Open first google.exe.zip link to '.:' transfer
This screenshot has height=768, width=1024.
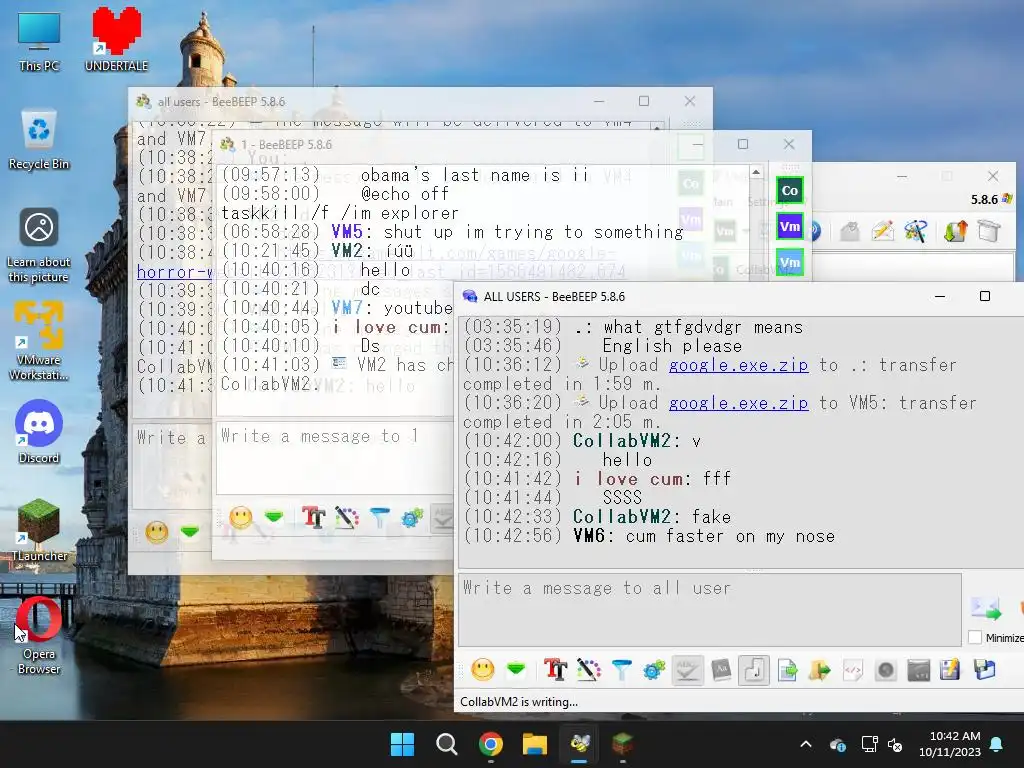coord(739,365)
